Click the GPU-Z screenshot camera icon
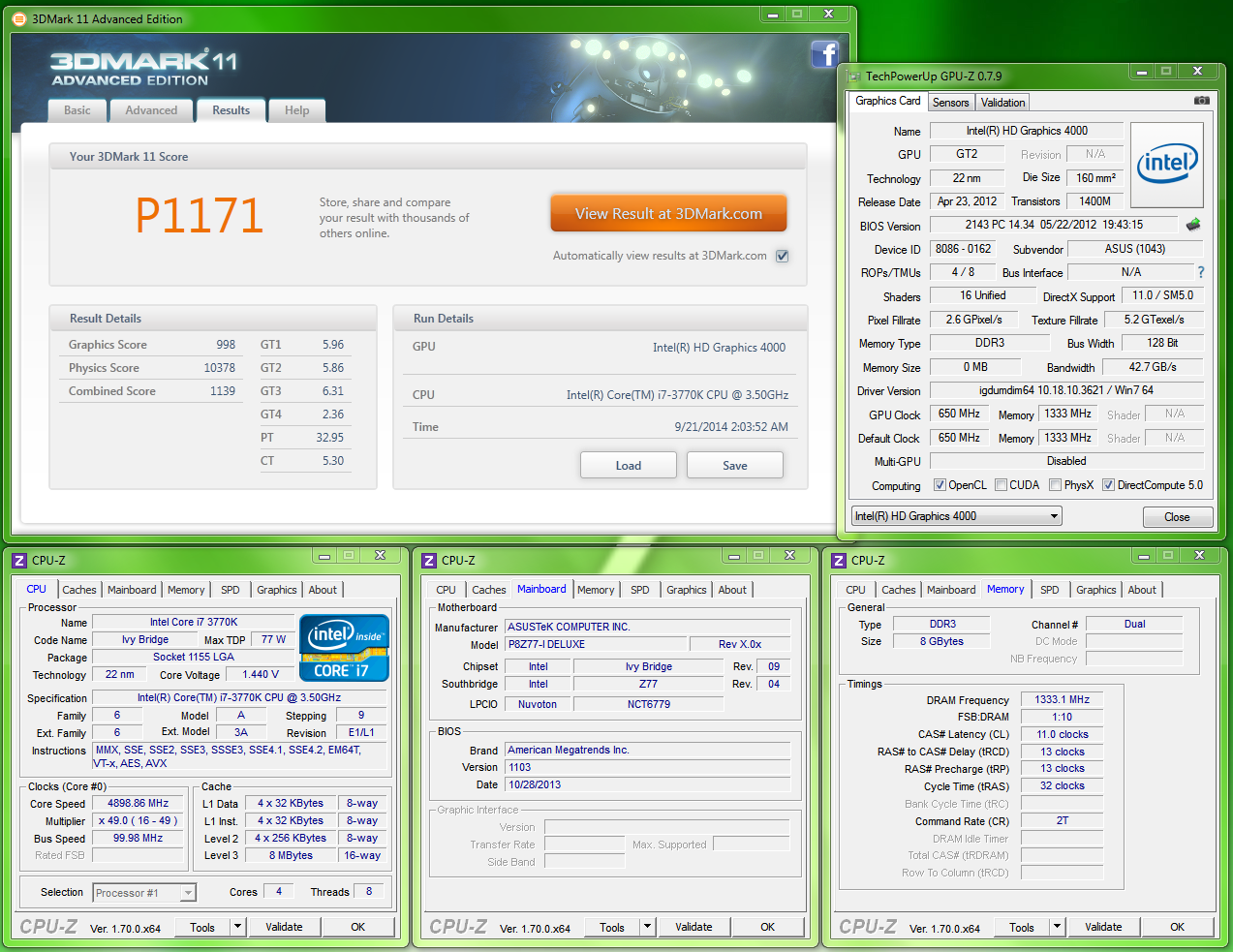1233x952 pixels. (1202, 100)
